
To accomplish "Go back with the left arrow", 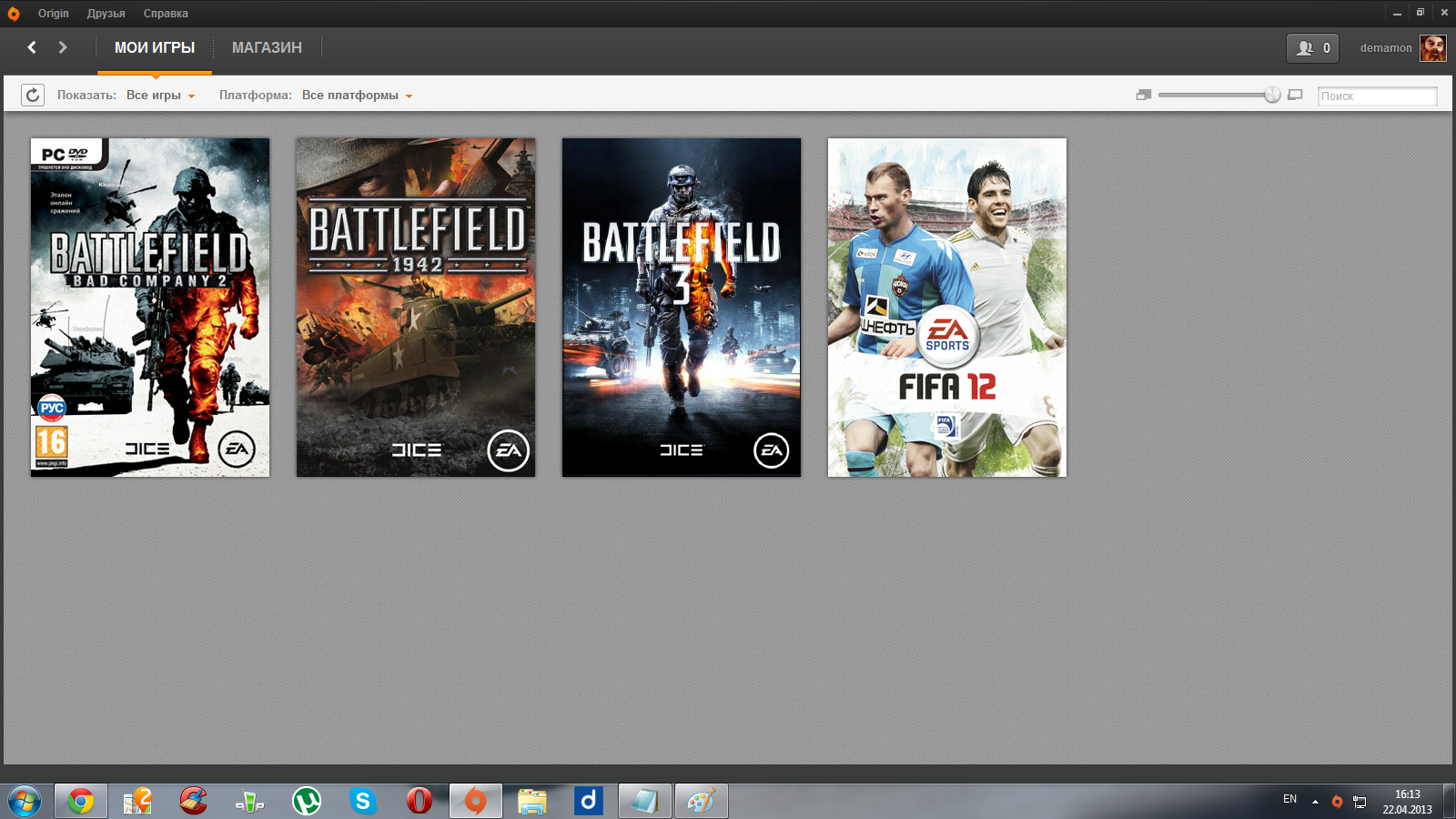I will pyautogui.click(x=32, y=47).
